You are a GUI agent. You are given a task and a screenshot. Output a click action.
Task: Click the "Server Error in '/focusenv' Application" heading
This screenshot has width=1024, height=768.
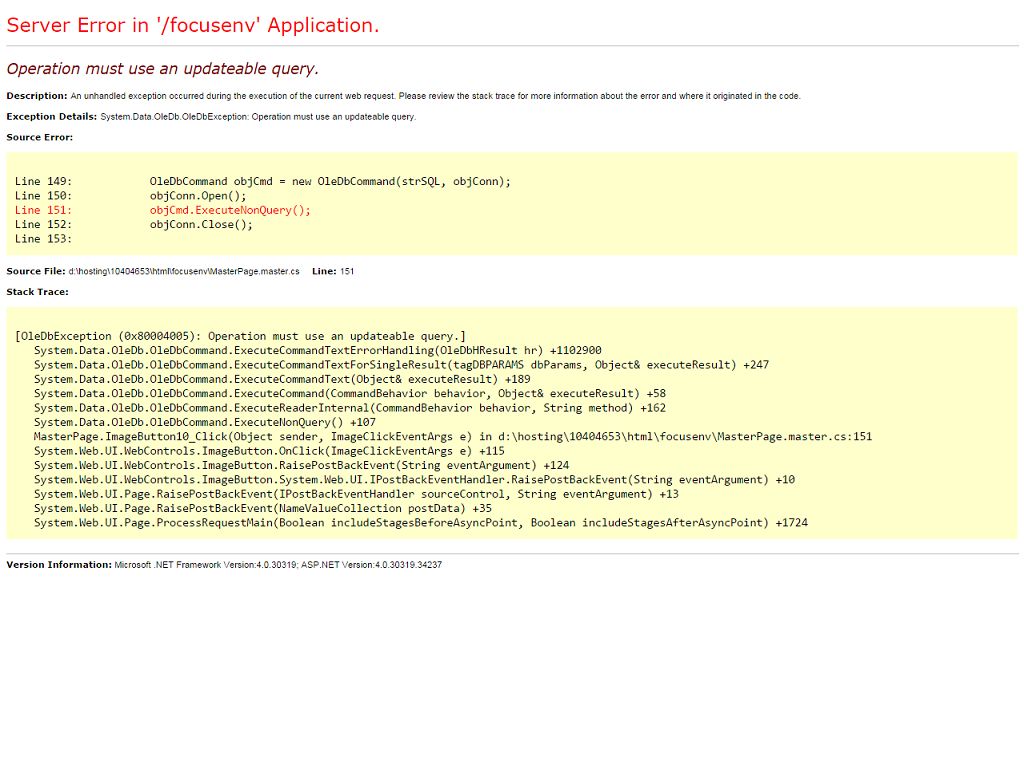point(193,26)
